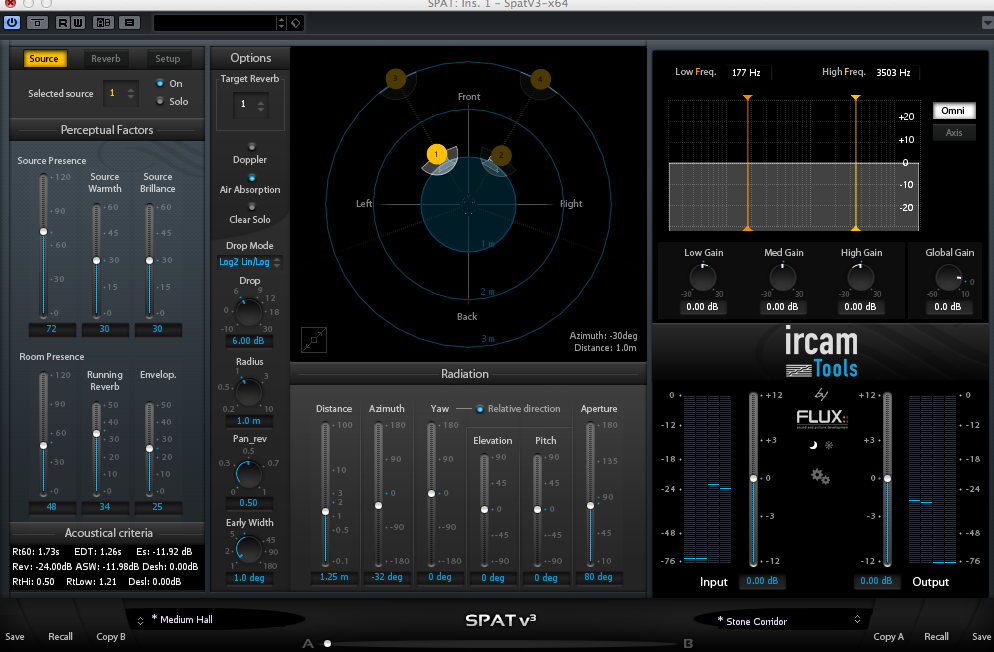Select source 1 in spatial view
The height and width of the screenshot is (652, 994).
point(435,154)
